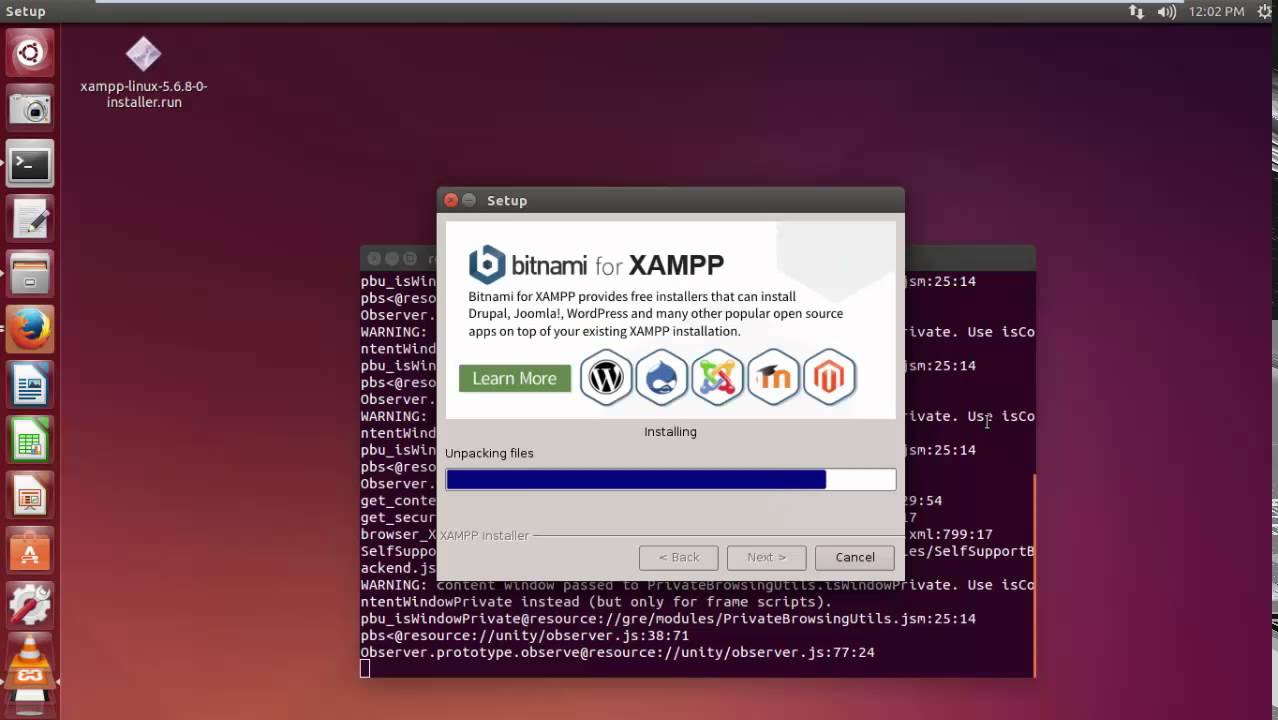The width and height of the screenshot is (1278, 720).
Task: Click the Drupal logo in Bitnami banner
Action: [x=662, y=377]
